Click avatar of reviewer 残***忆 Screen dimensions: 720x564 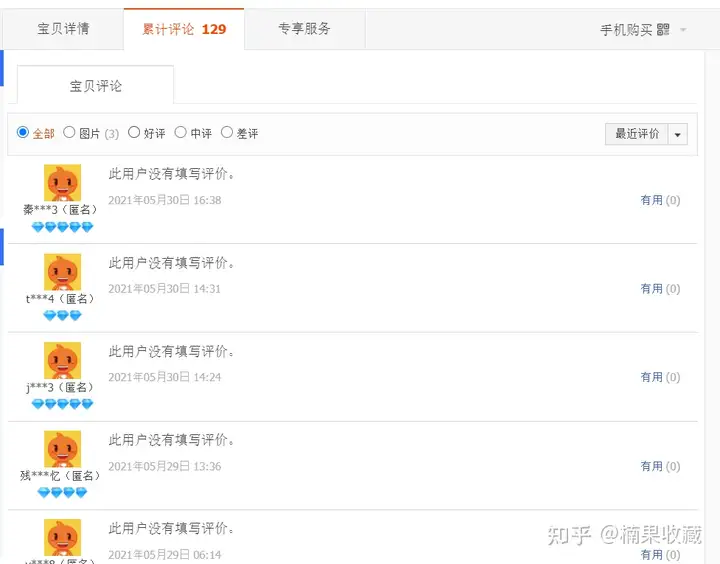62,449
